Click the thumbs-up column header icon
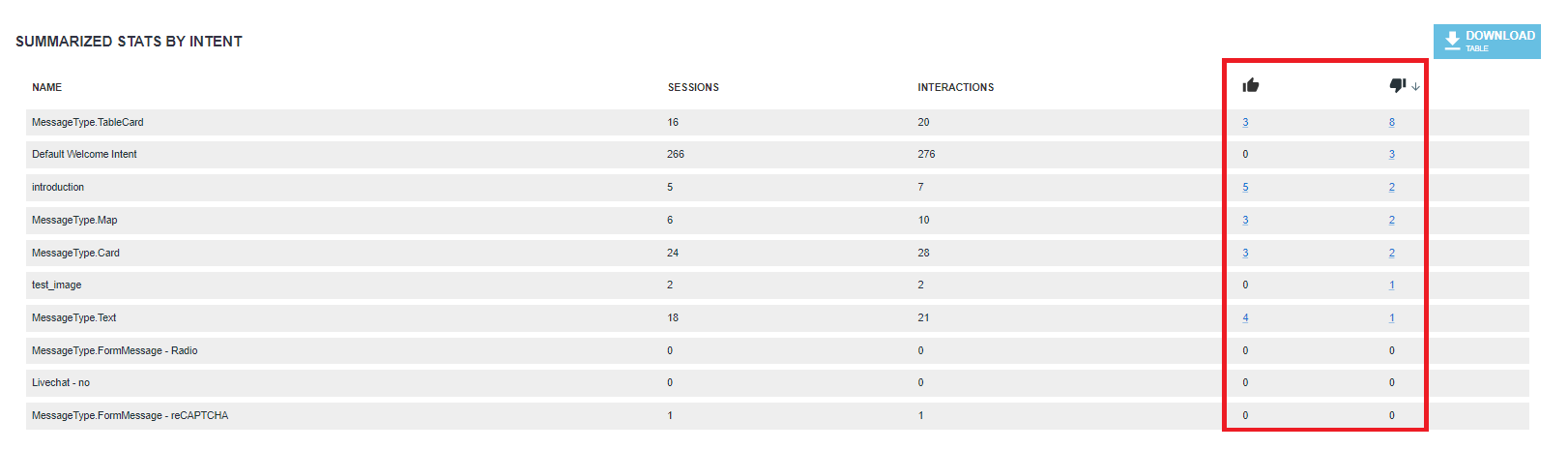This screenshot has width=1568, height=450. coord(1250,85)
